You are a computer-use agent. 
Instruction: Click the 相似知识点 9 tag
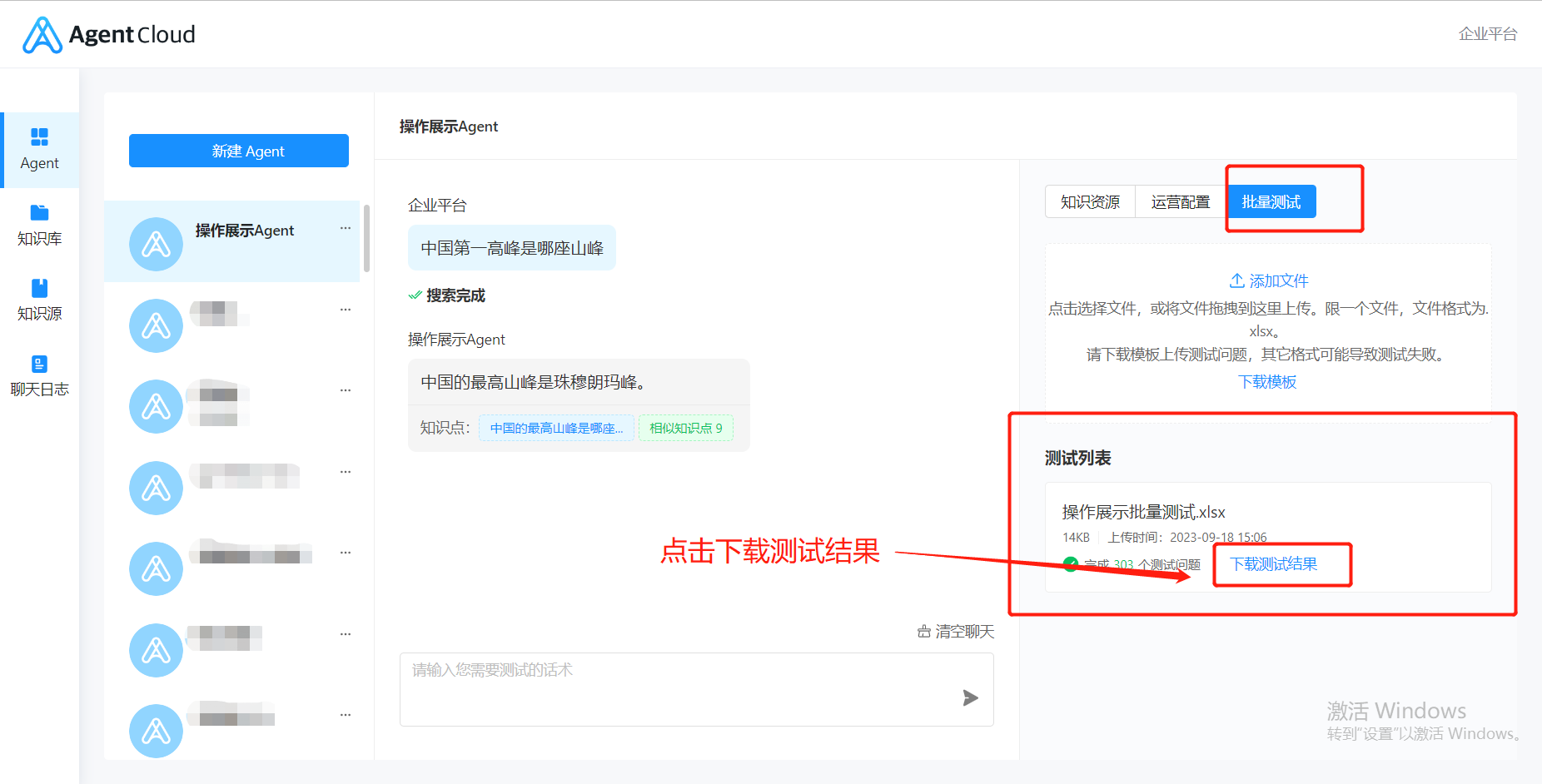coord(686,428)
